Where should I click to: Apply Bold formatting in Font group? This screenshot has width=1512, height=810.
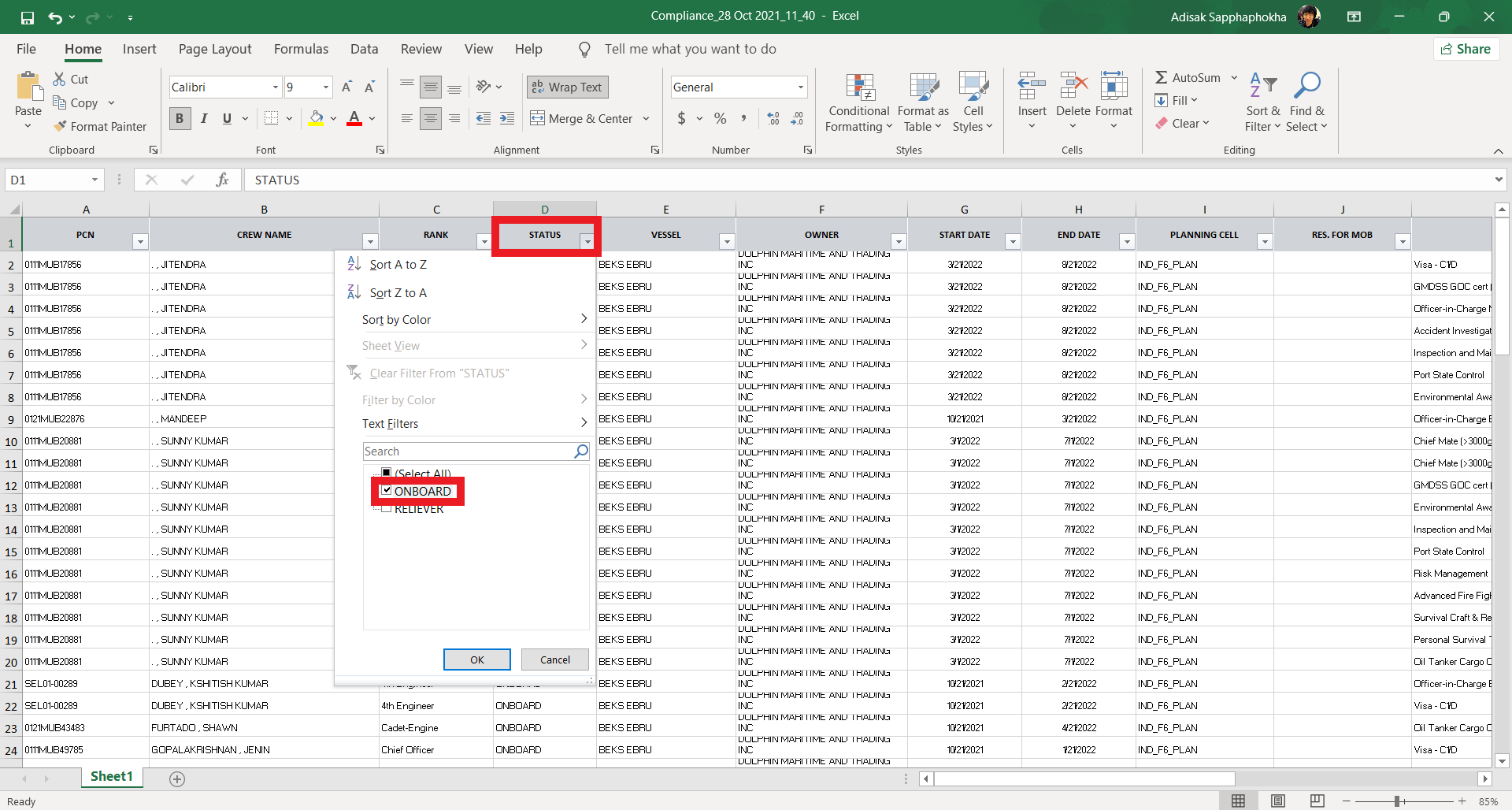pyautogui.click(x=180, y=118)
